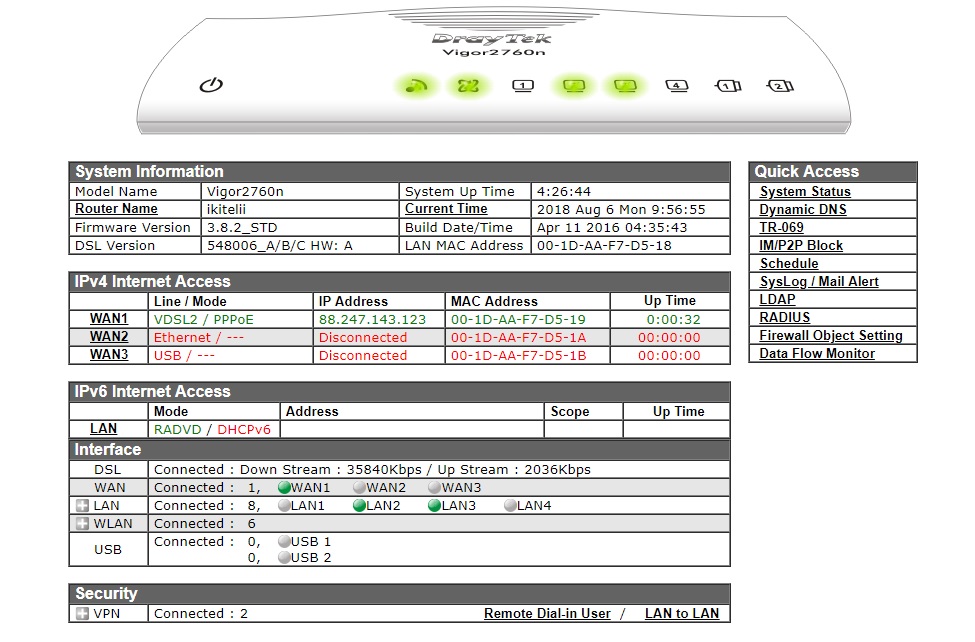Open the Data Flow Monitor link

click(816, 354)
